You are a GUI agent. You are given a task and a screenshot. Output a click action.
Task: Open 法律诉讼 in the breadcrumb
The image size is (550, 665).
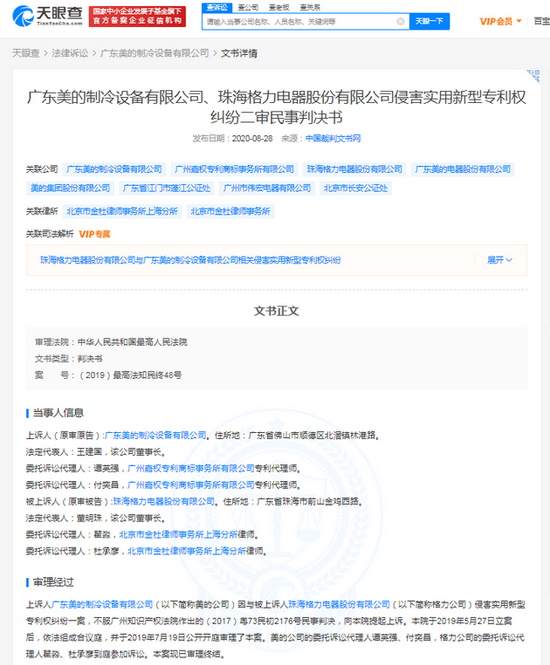coord(70,53)
